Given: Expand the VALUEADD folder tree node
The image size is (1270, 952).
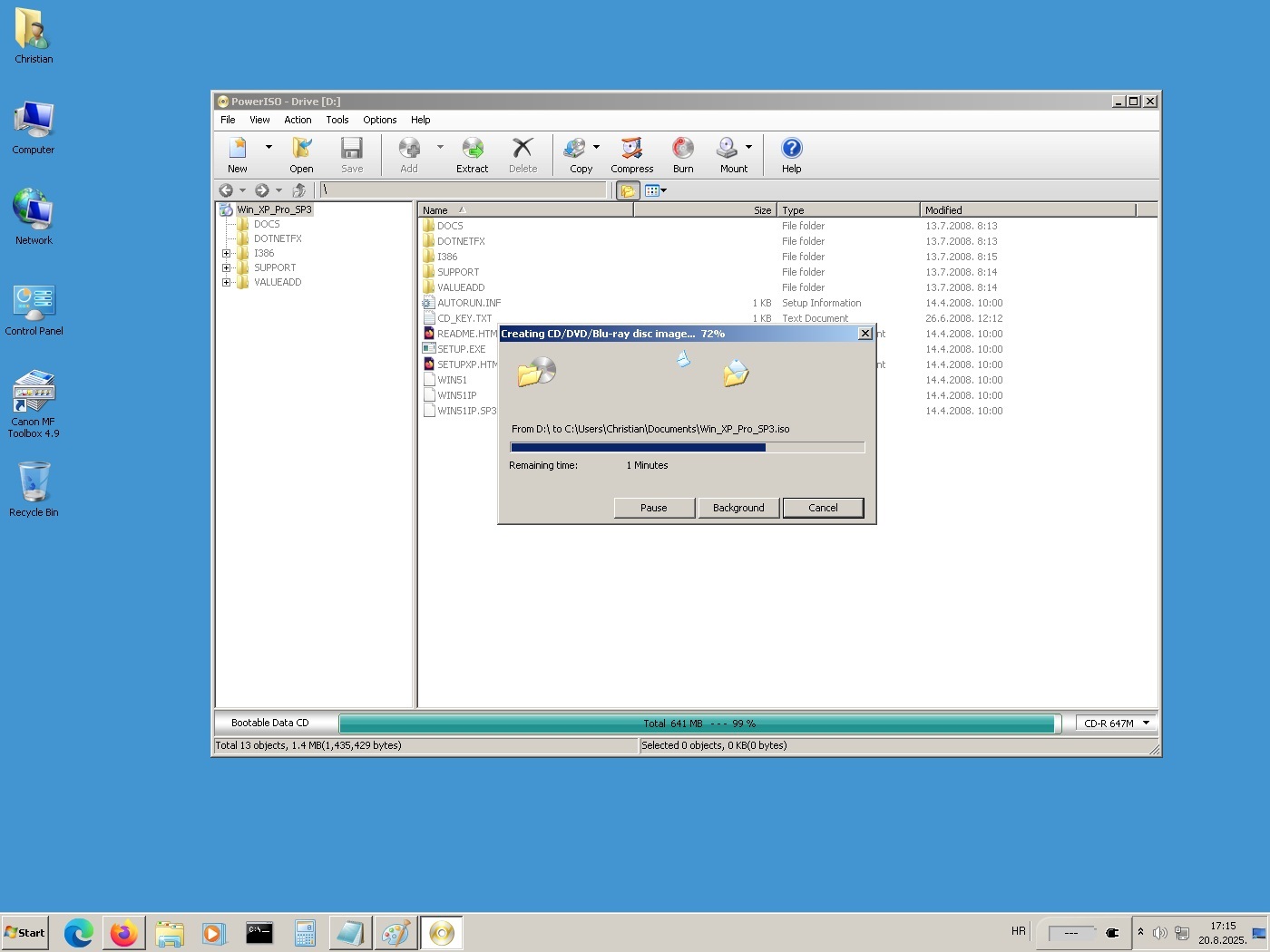Looking at the screenshot, I should click(226, 283).
